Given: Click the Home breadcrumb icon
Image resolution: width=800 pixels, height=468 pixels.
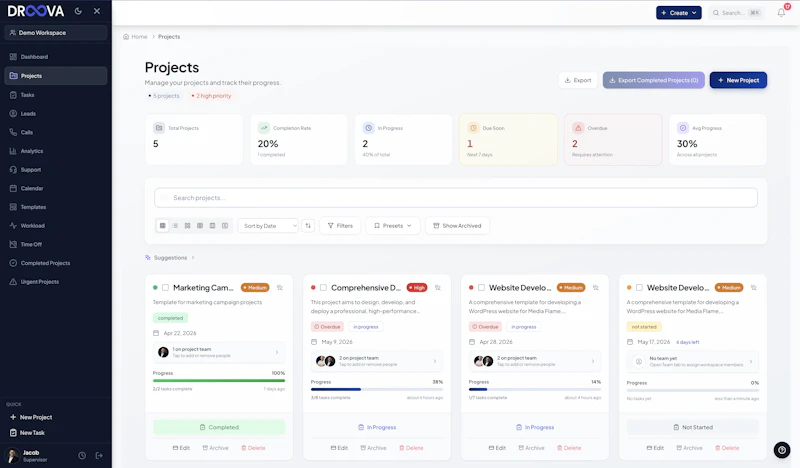Looking at the screenshot, I should point(126,37).
